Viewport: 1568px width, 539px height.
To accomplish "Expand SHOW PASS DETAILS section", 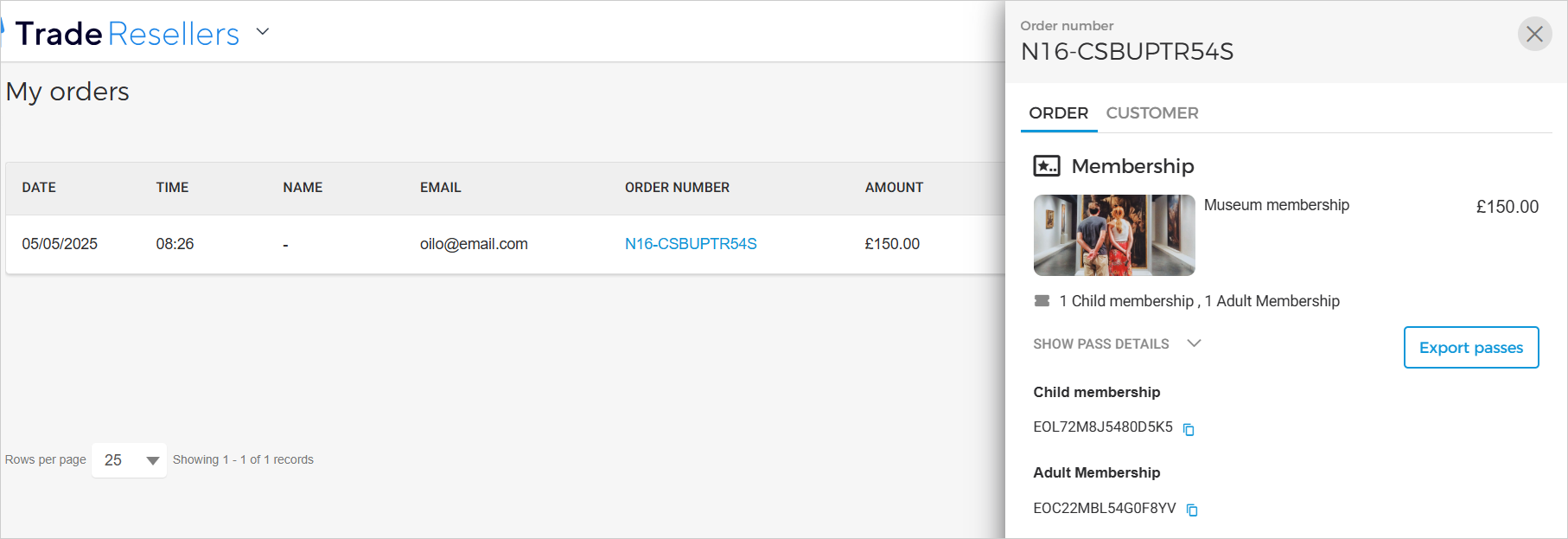I will point(1117,344).
